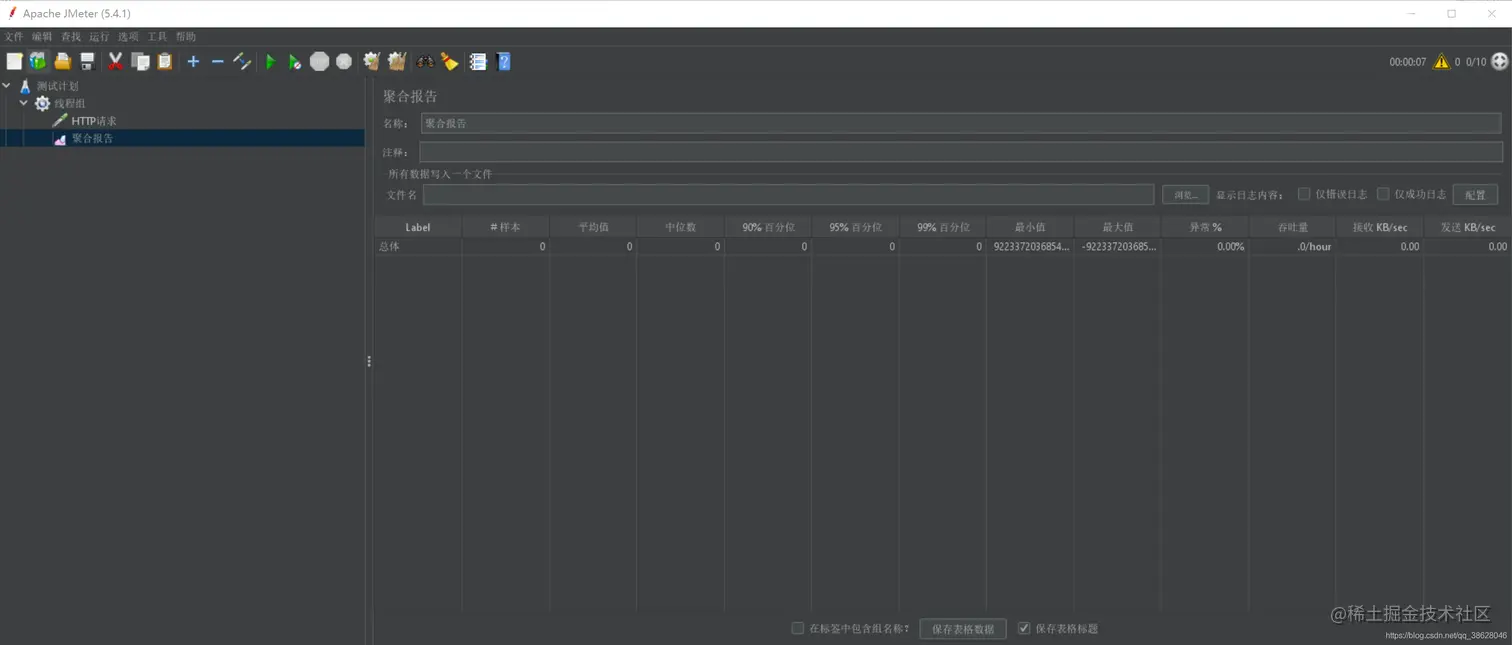Click the gear icon of 线程组
The image size is (1512, 645).
pos(42,103)
